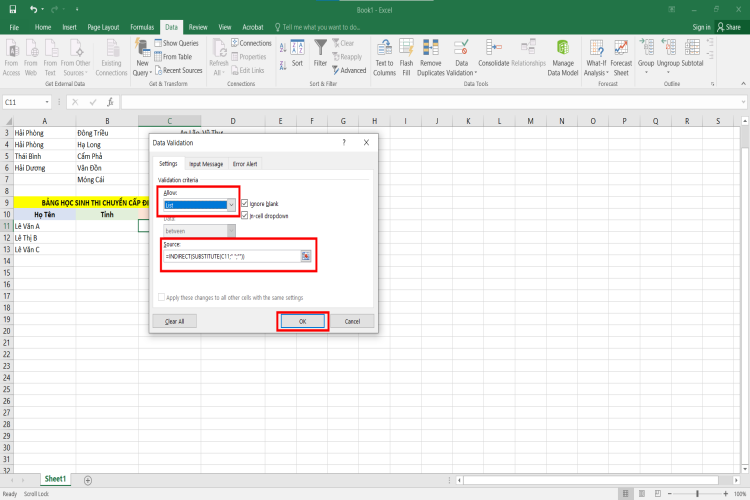Open Manage Data Model

tap(563, 57)
